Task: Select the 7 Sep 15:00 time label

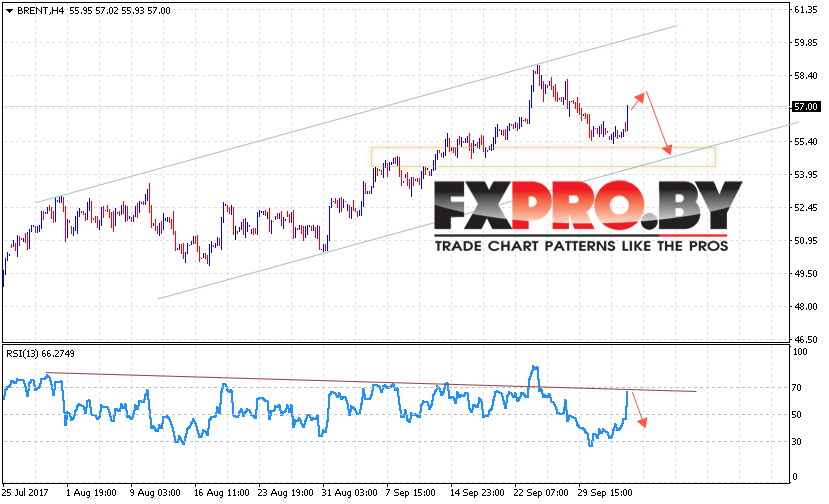Action: point(410,492)
